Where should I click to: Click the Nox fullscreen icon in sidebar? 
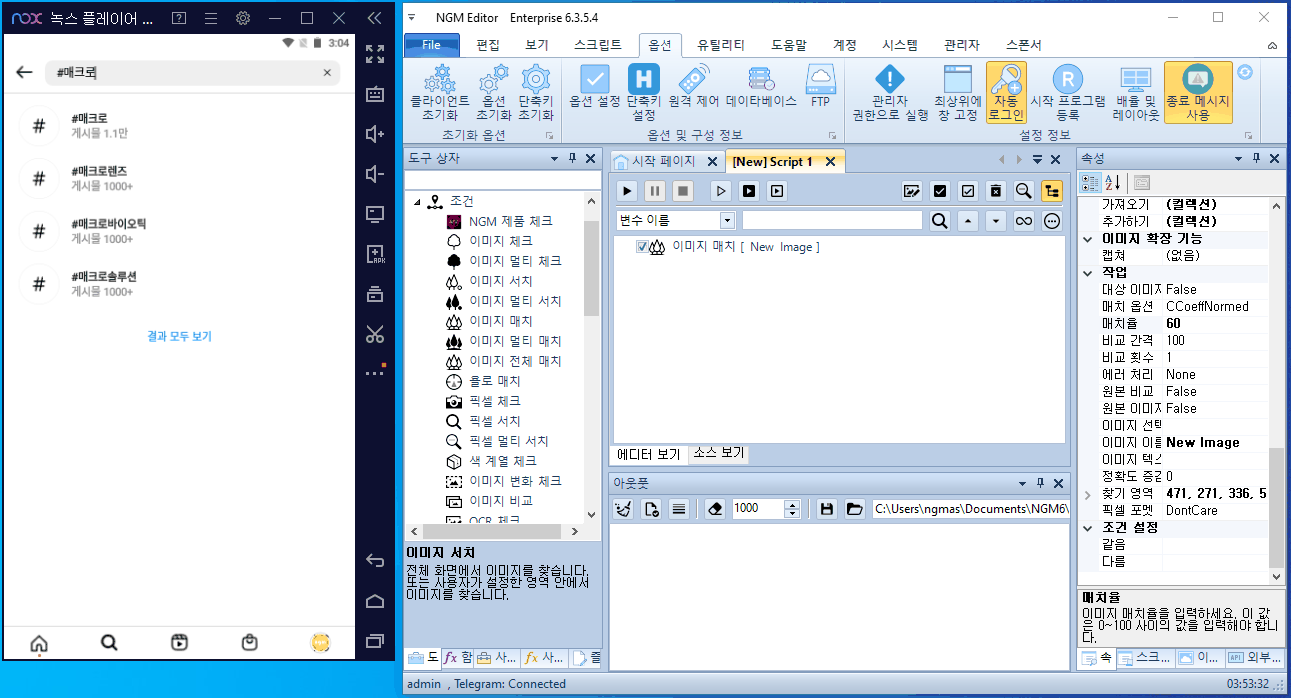[375, 54]
